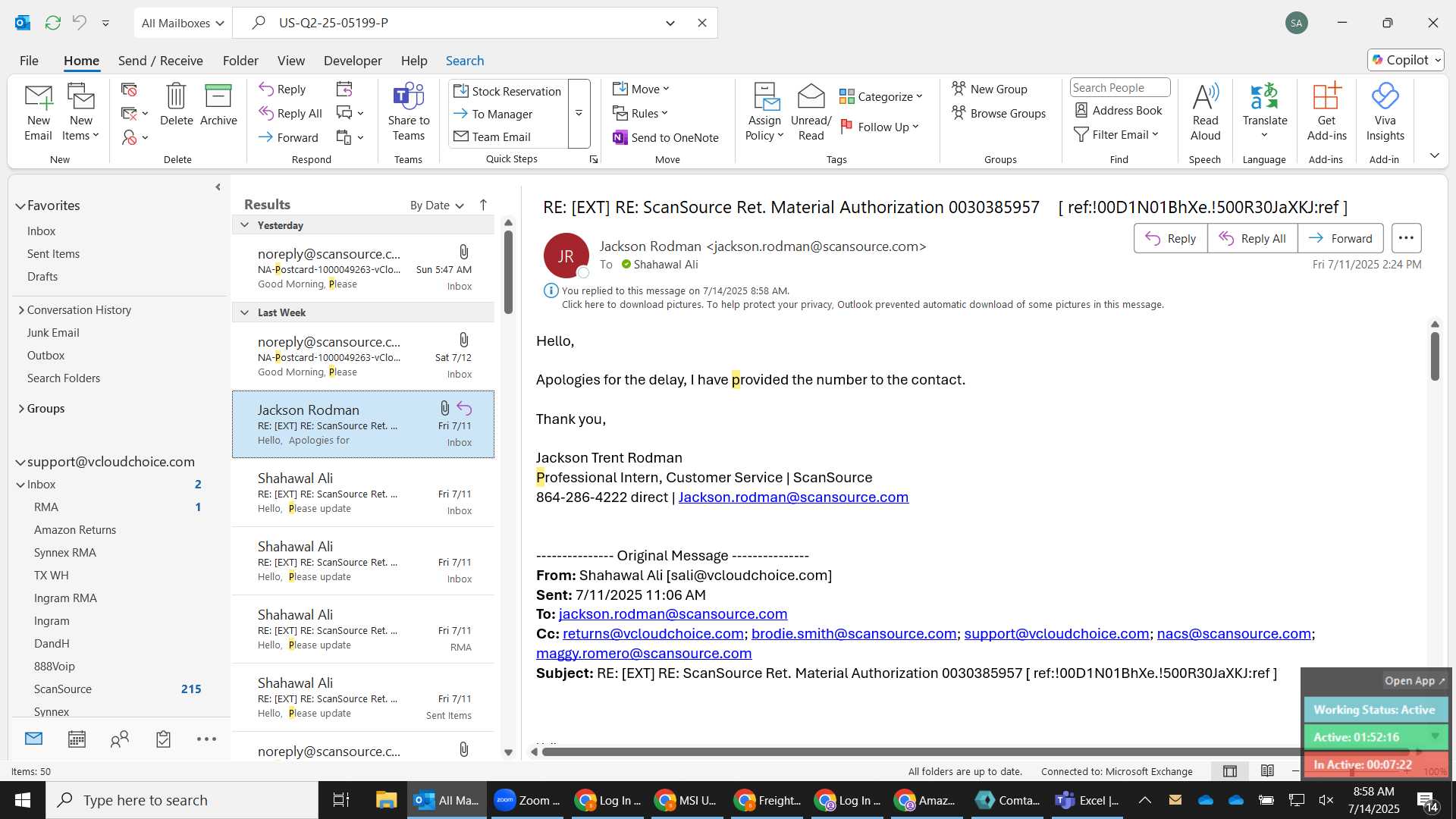1456x819 pixels.
Task: Open the By Date sort dropdown
Action: click(x=437, y=206)
